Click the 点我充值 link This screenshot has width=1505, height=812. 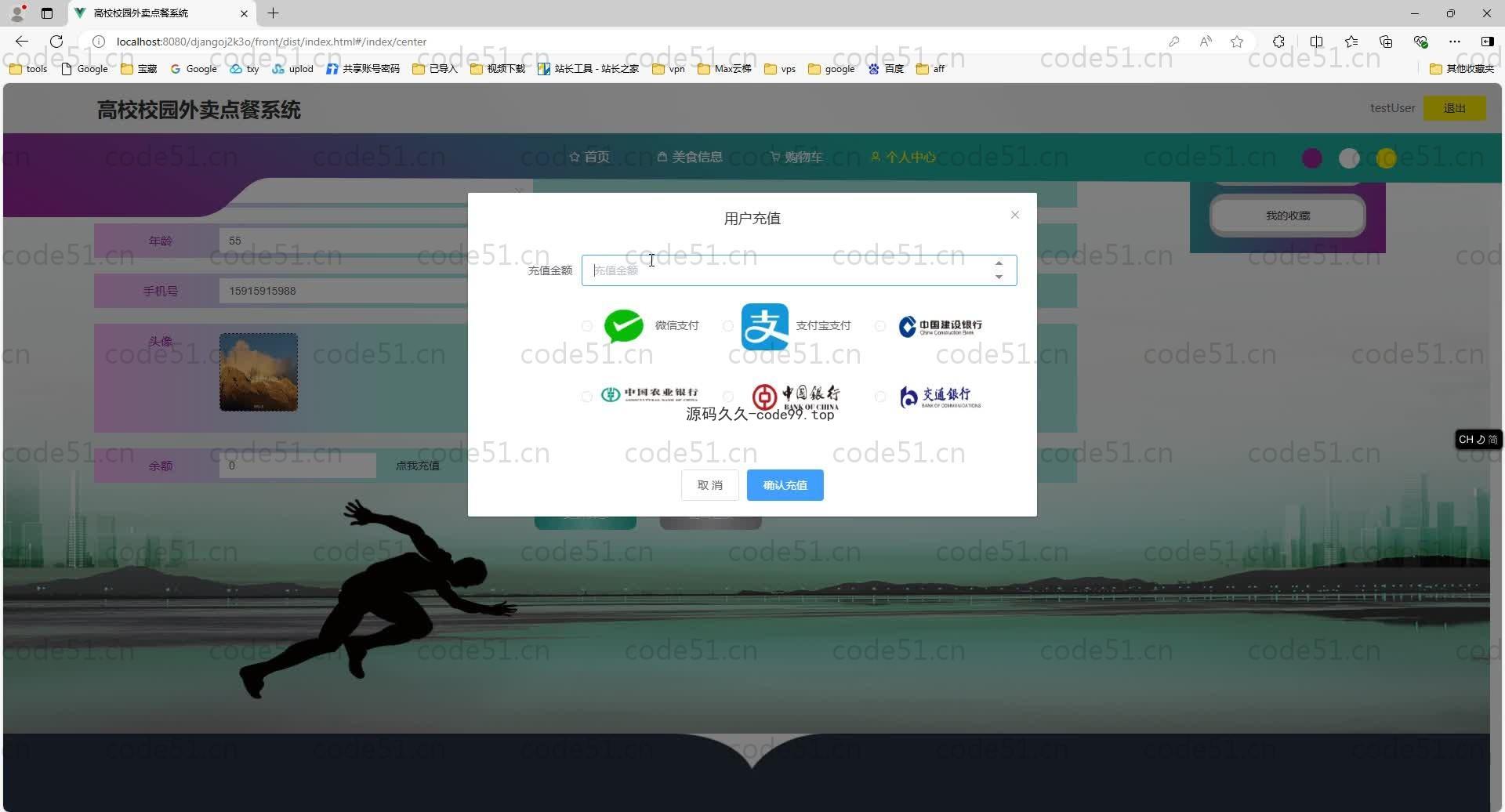click(418, 466)
